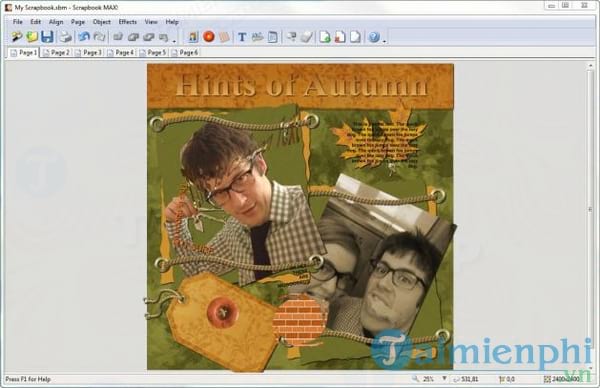Image resolution: width=600 pixels, height=388 pixels.
Task: Add a photo using the portrait icon
Action: 193,37
